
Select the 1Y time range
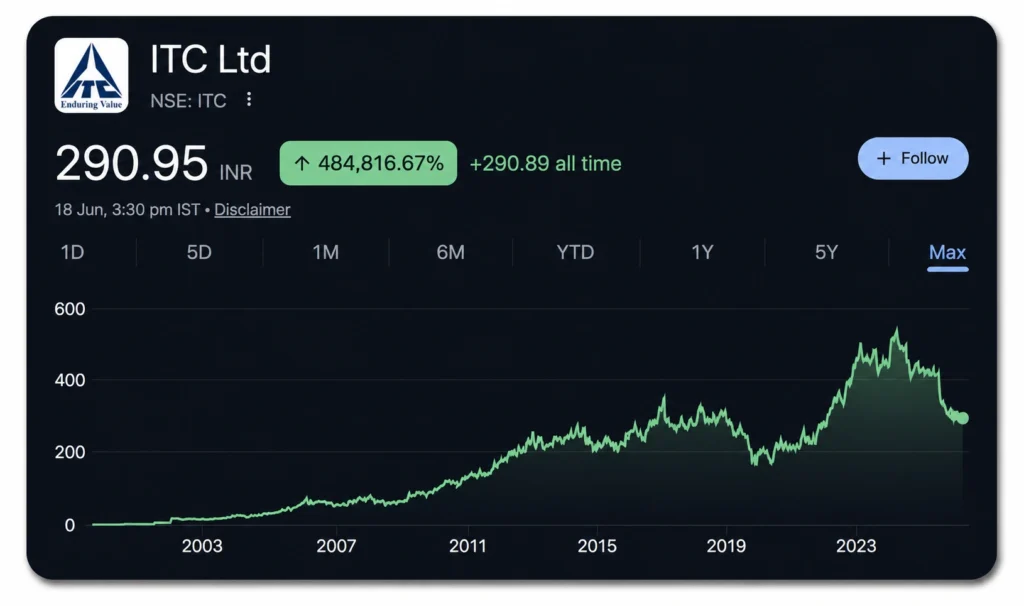pos(703,252)
